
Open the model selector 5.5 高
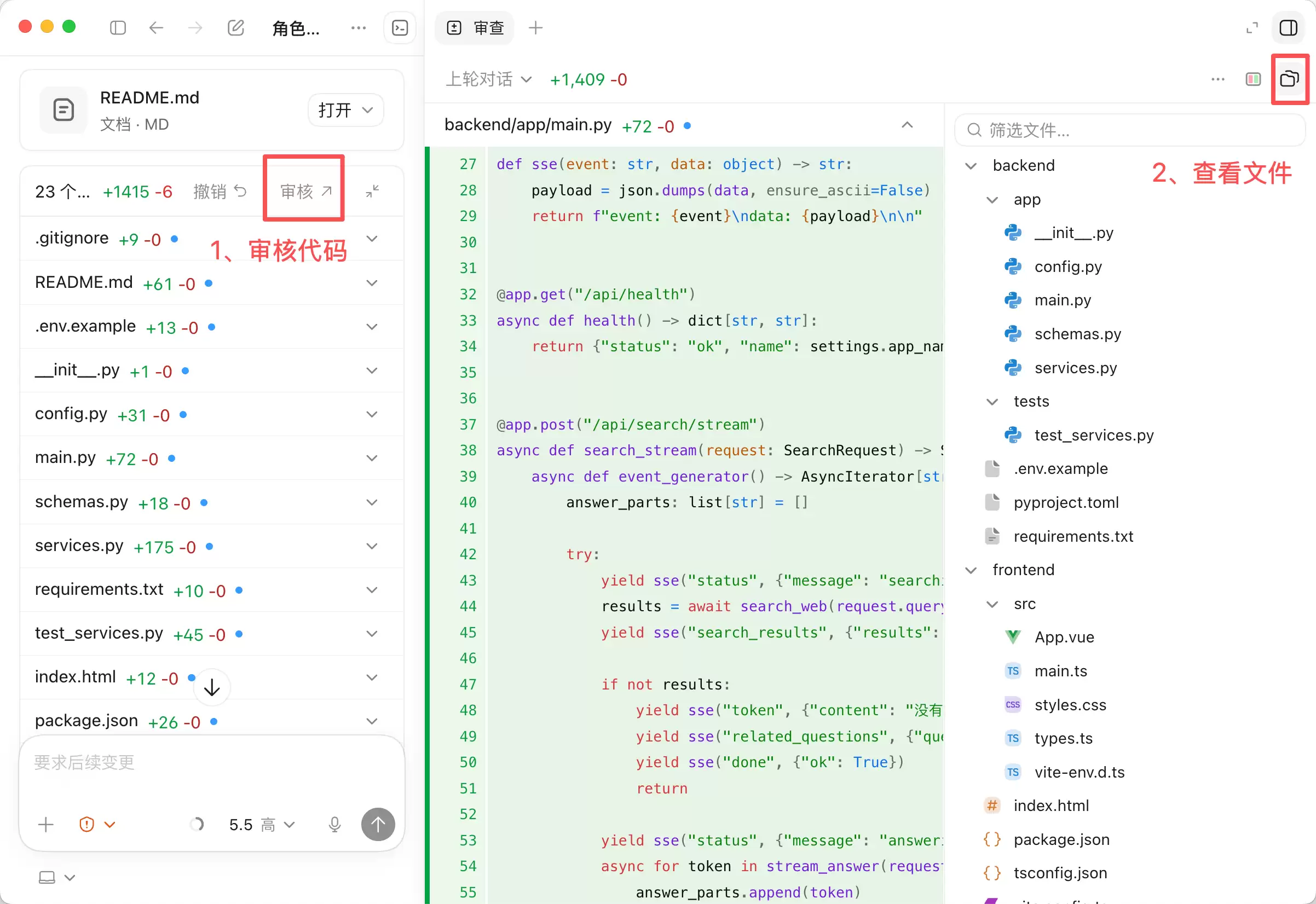point(262,825)
